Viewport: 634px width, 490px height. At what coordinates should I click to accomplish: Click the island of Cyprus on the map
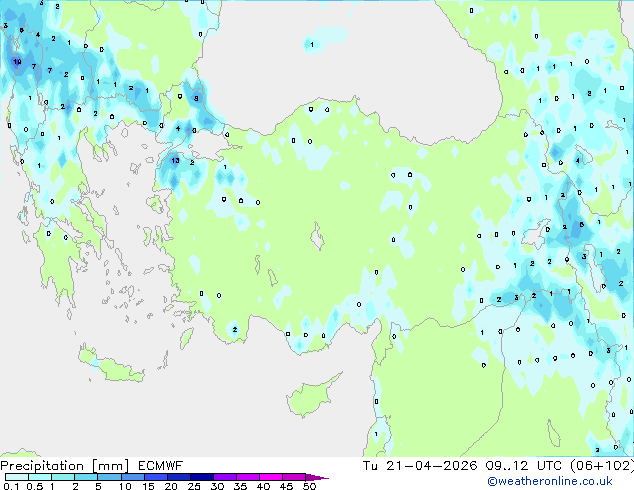(311, 397)
